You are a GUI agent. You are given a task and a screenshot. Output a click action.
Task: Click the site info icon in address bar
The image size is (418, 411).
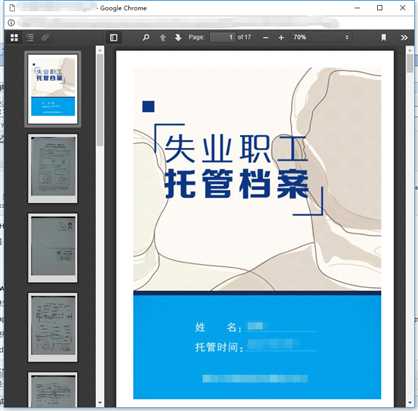[11, 23]
